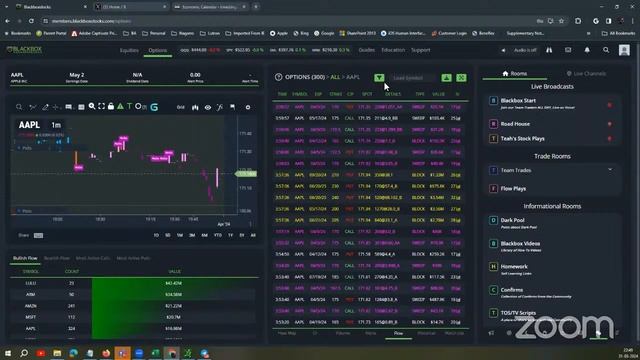This screenshot has height=360, width=640.
Task: Open the Blackbox Start broadcast
Action: (x=552, y=103)
